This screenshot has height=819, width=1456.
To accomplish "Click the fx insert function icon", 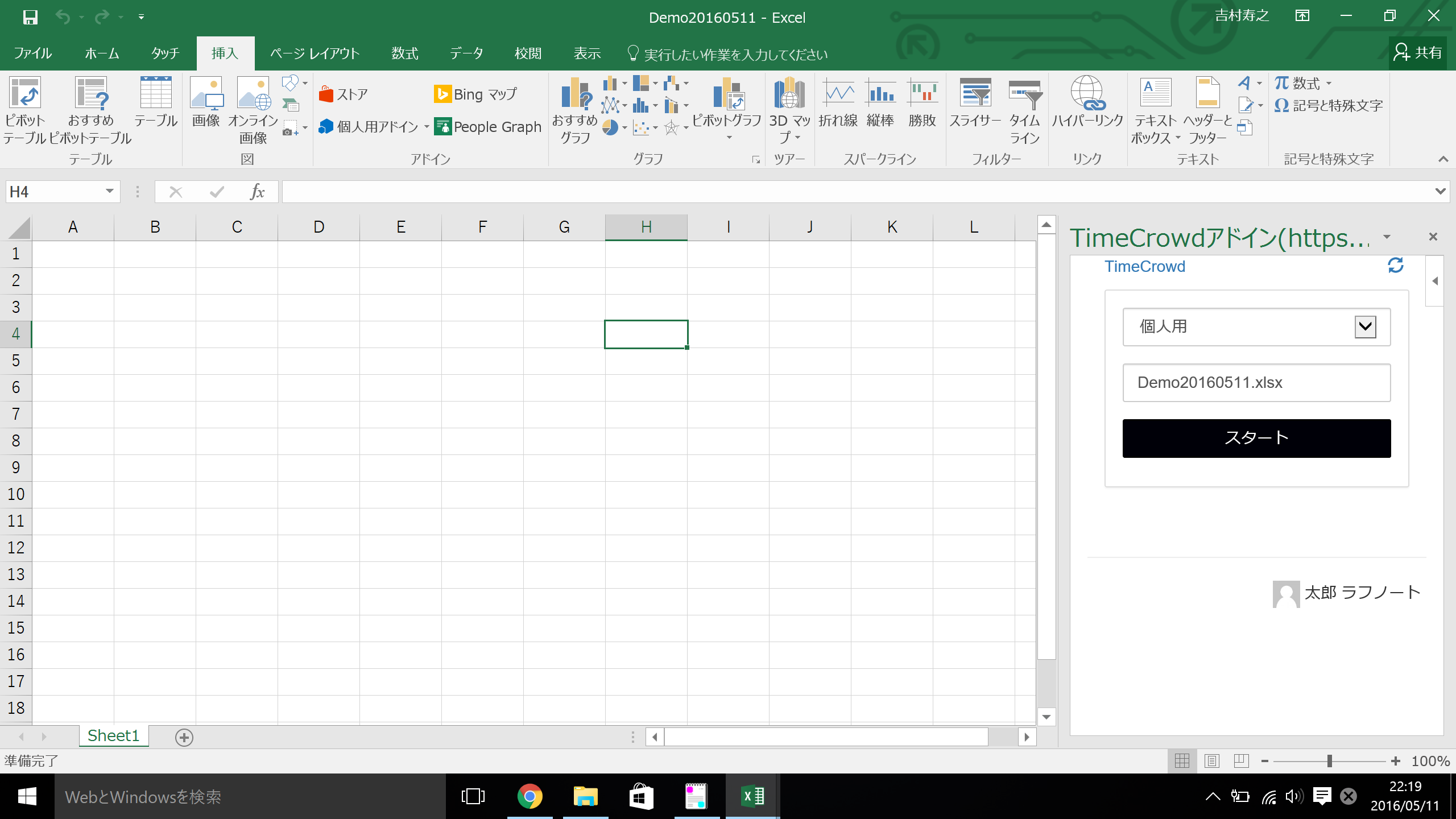I will [258, 192].
